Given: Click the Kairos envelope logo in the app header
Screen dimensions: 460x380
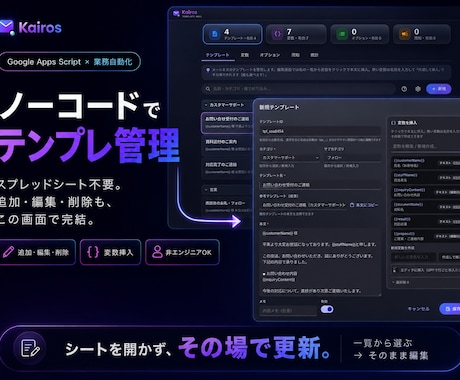Looking at the screenshot, I should click(176, 14).
